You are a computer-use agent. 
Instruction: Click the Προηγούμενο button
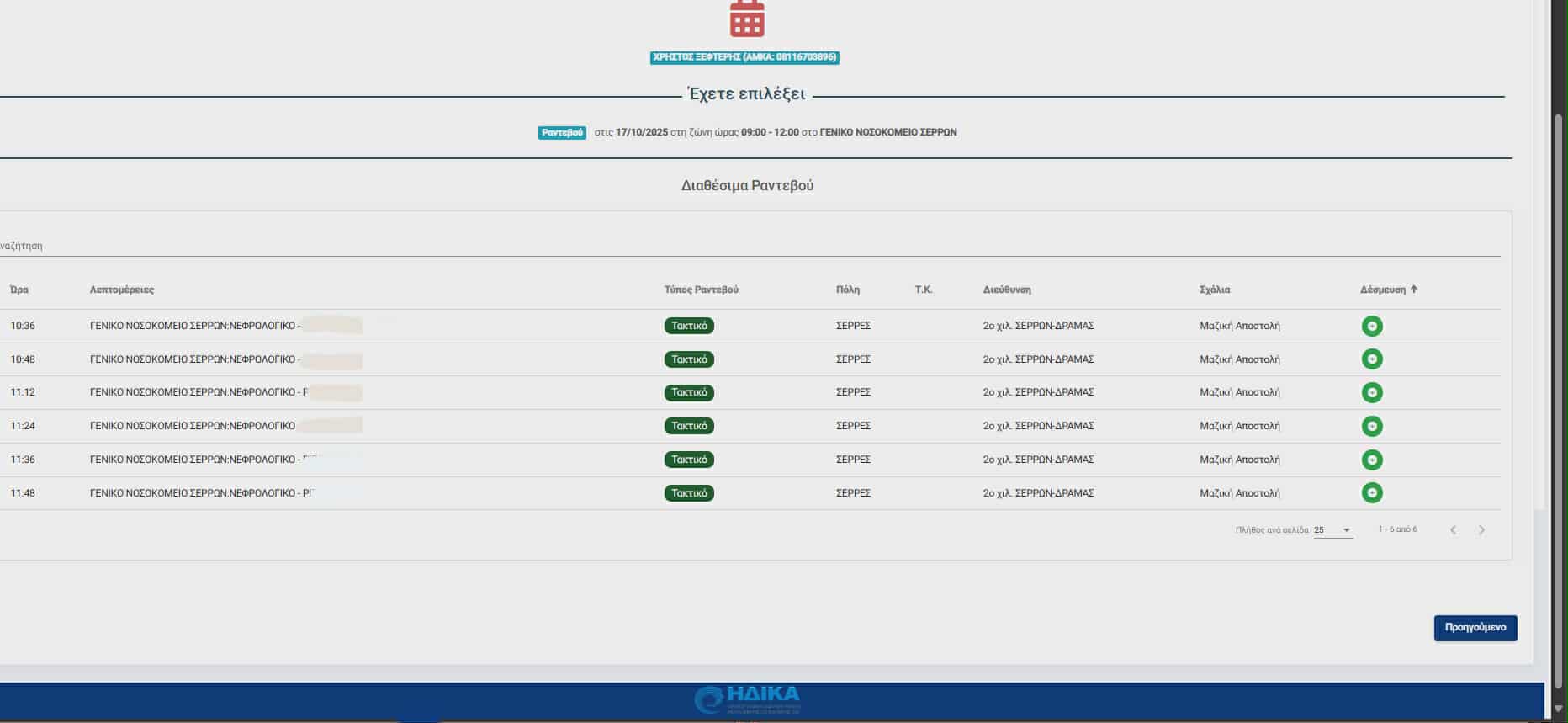pos(1475,628)
